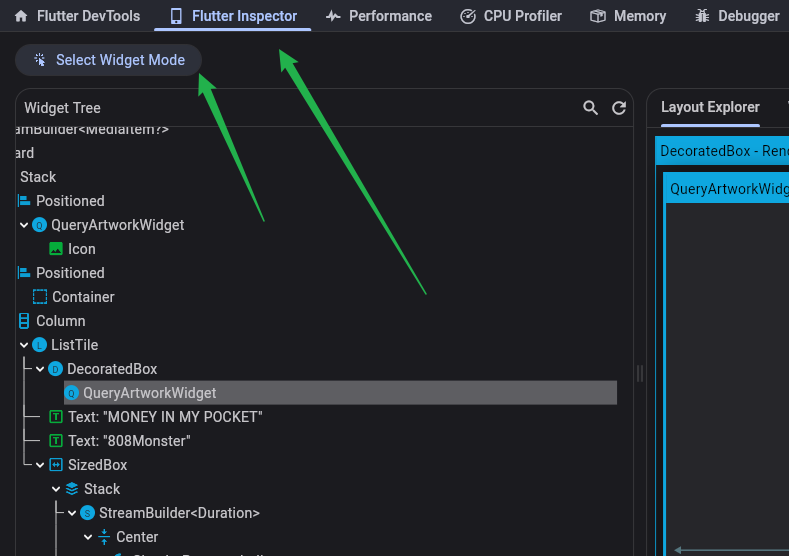Click the dashed Container icon
Viewport: 789px width, 556px height.
[40, 297]
